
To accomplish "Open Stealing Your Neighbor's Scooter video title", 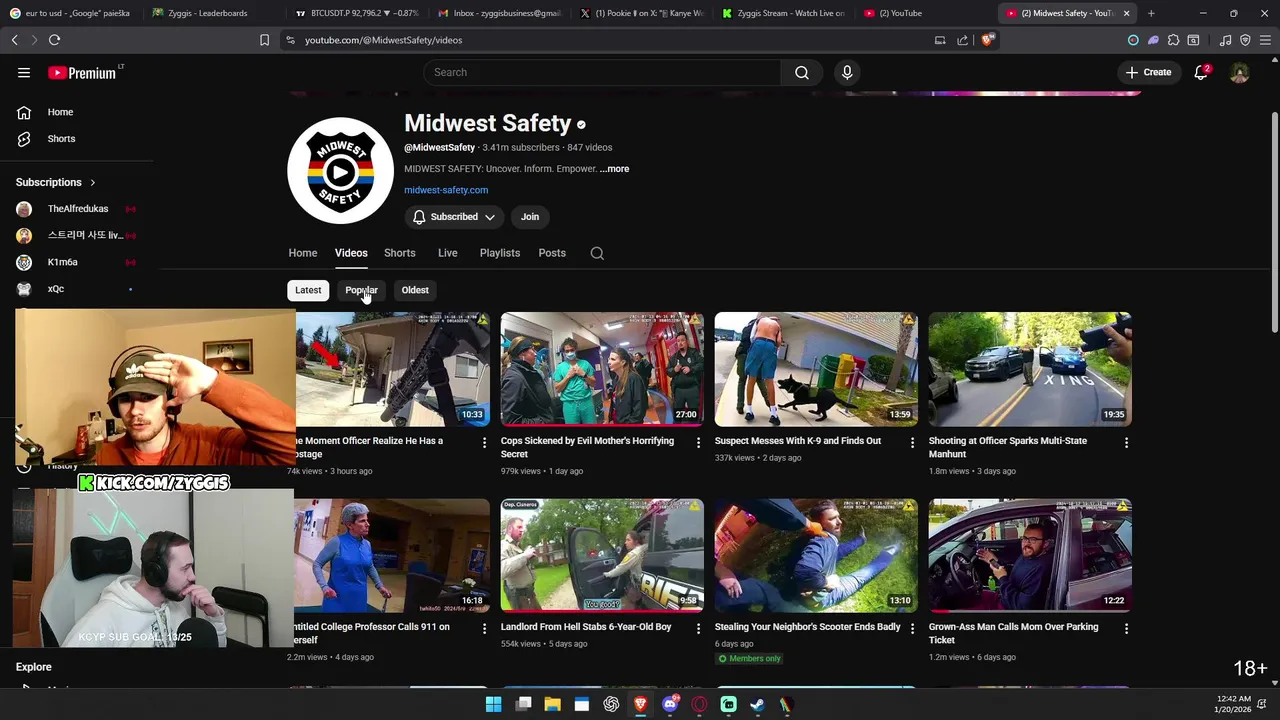I will 808,627.
